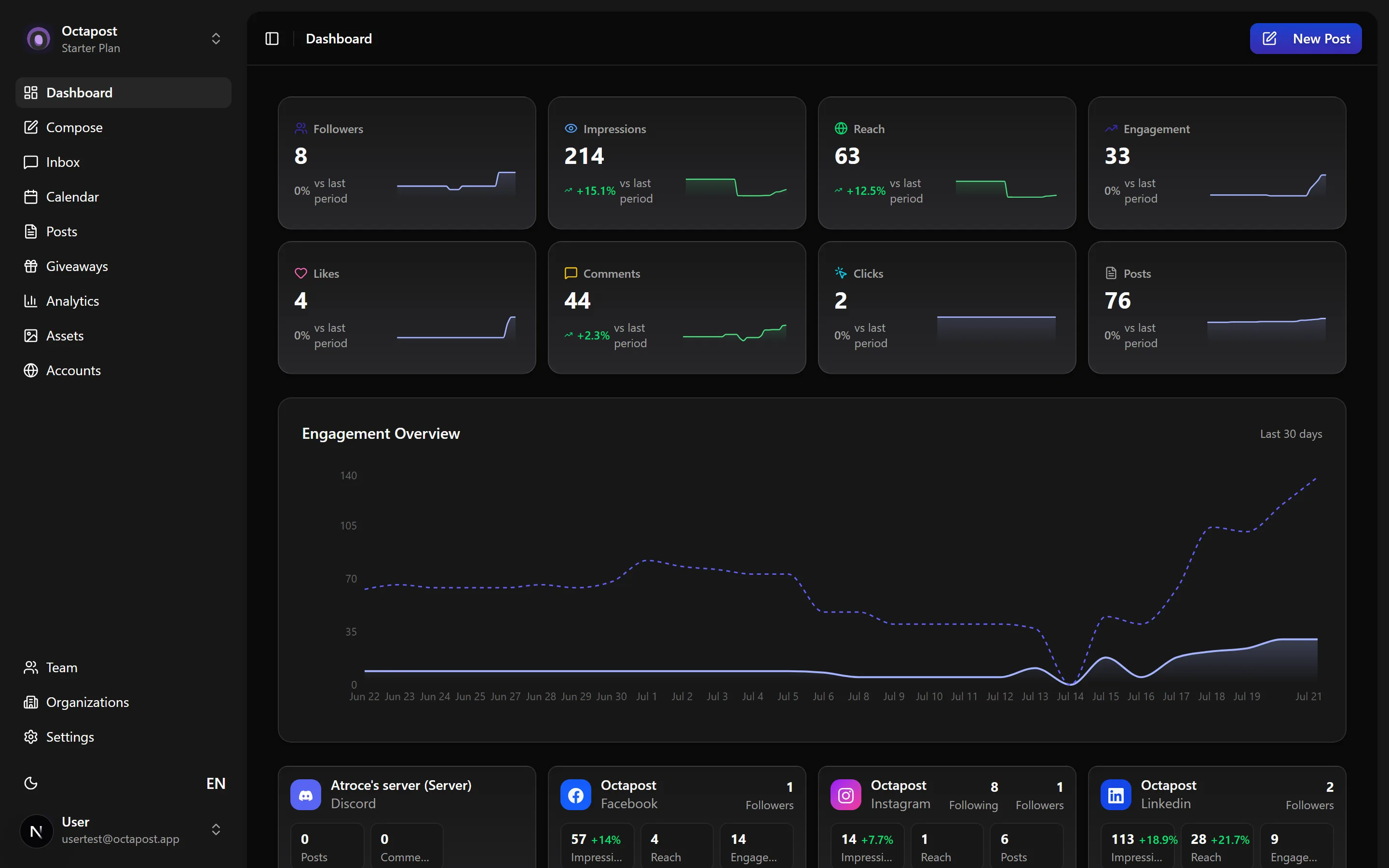The width and height of the screenshot is (1389, 868).
Task: Click the Analytics bar chart icon
Action: pyautogui.click(x=31, y=301)
